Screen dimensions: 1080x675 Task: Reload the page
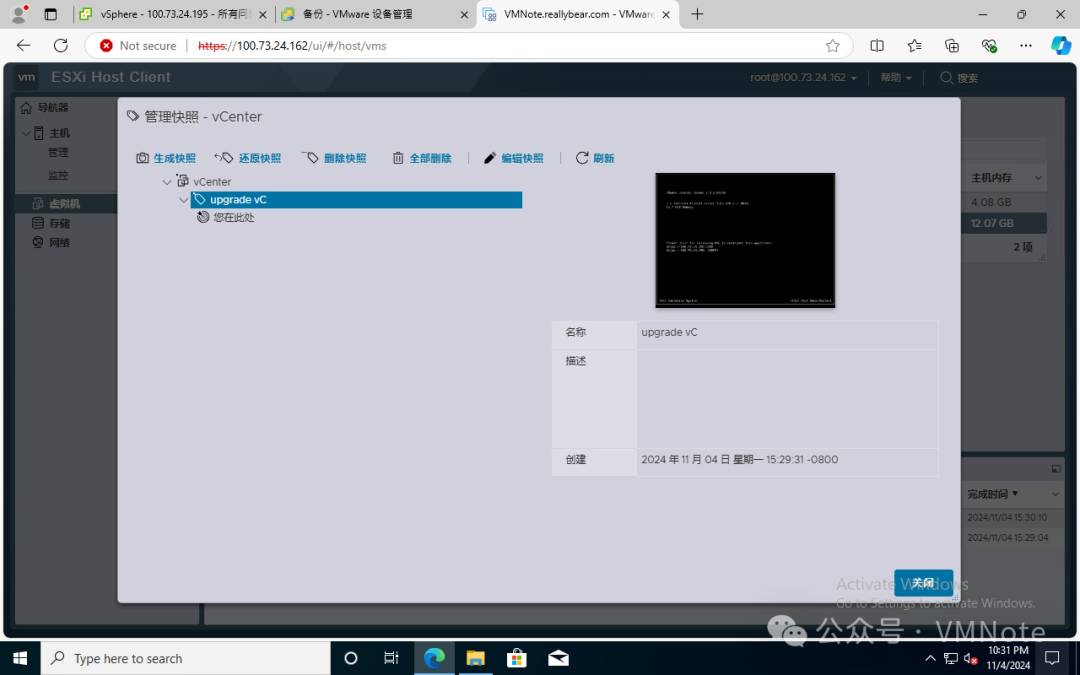click(61, 45)
